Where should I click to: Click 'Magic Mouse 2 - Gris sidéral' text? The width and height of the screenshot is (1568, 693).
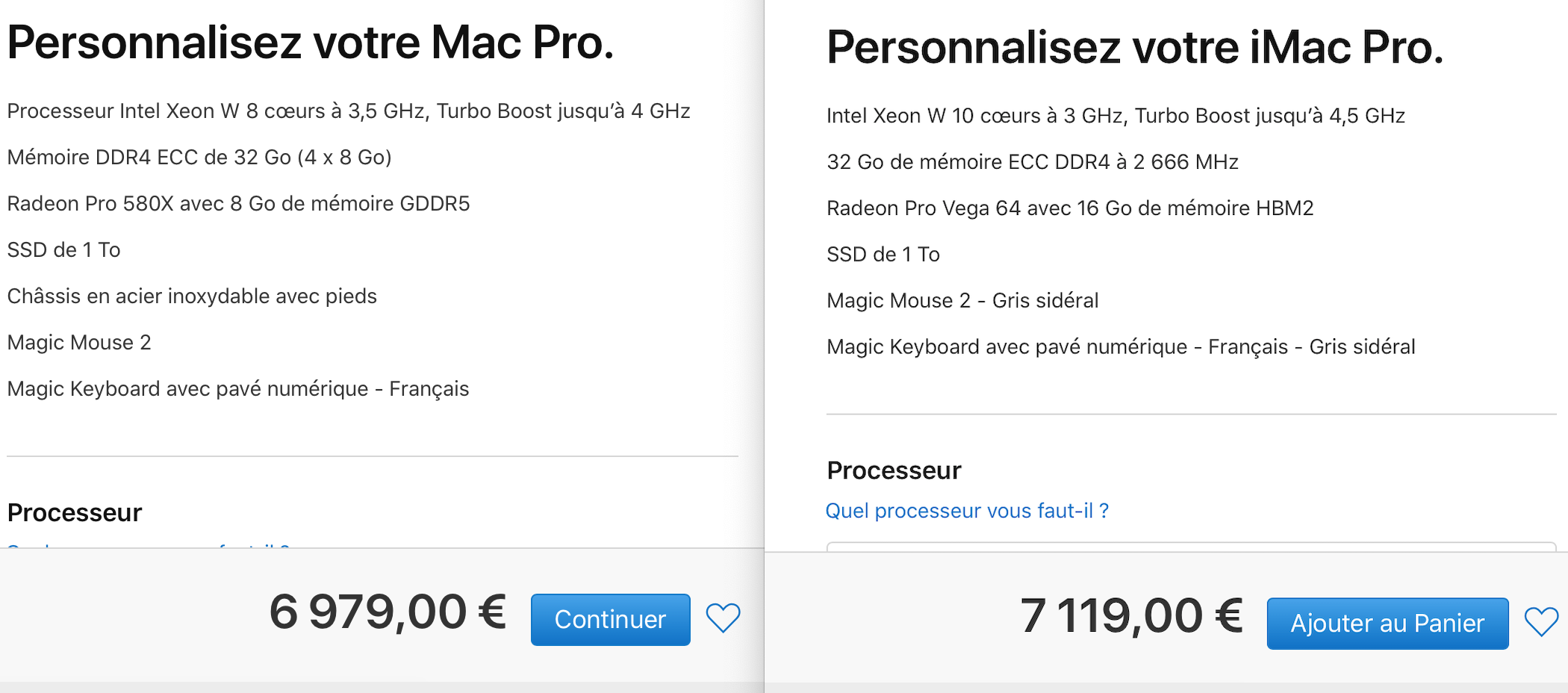[962, 301]
